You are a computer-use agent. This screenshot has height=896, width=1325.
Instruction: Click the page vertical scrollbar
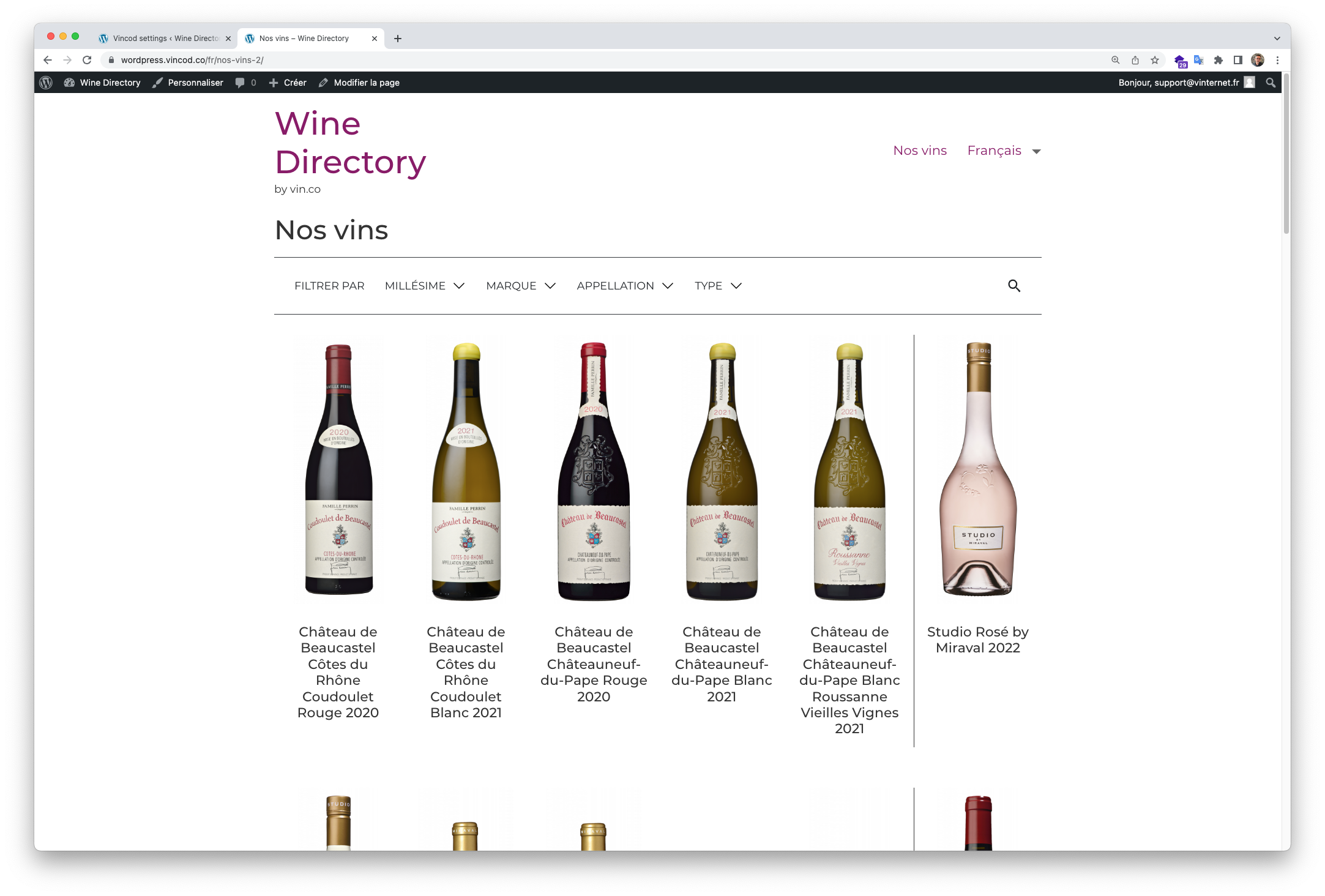click(x=1286, y=153)
